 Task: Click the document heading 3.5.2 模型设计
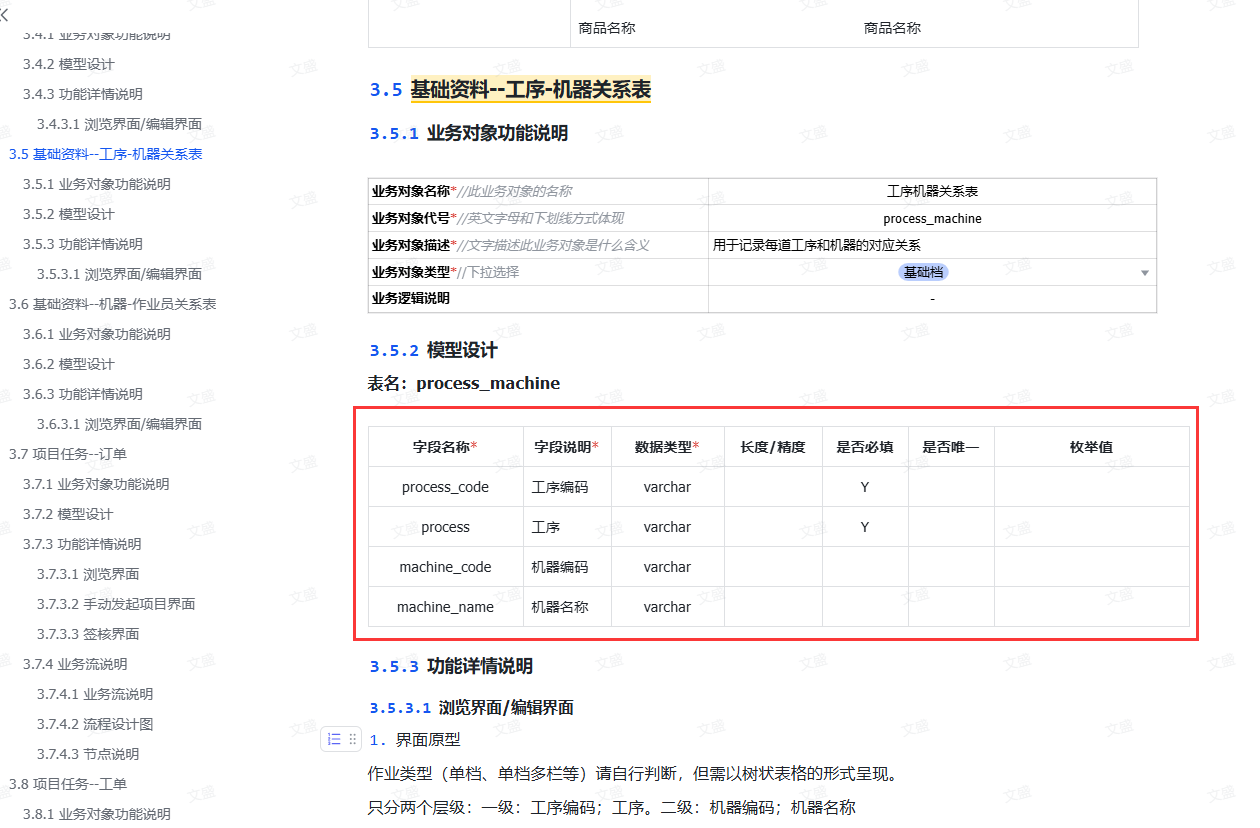point(433,350)
